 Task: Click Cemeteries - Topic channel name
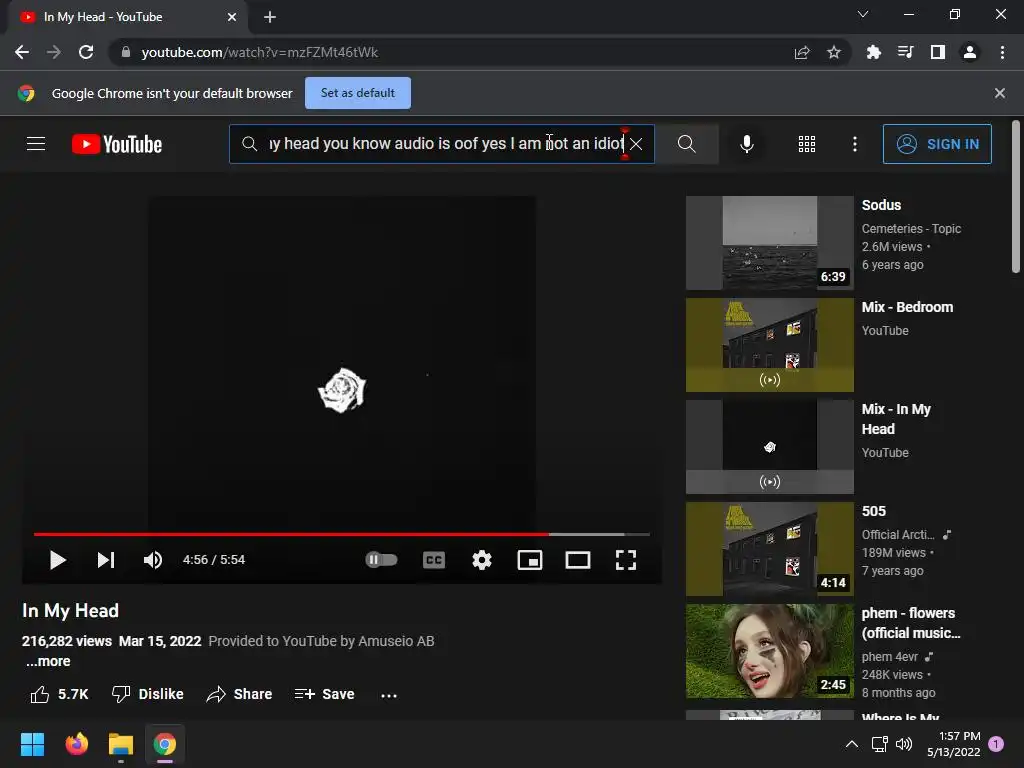911,229
